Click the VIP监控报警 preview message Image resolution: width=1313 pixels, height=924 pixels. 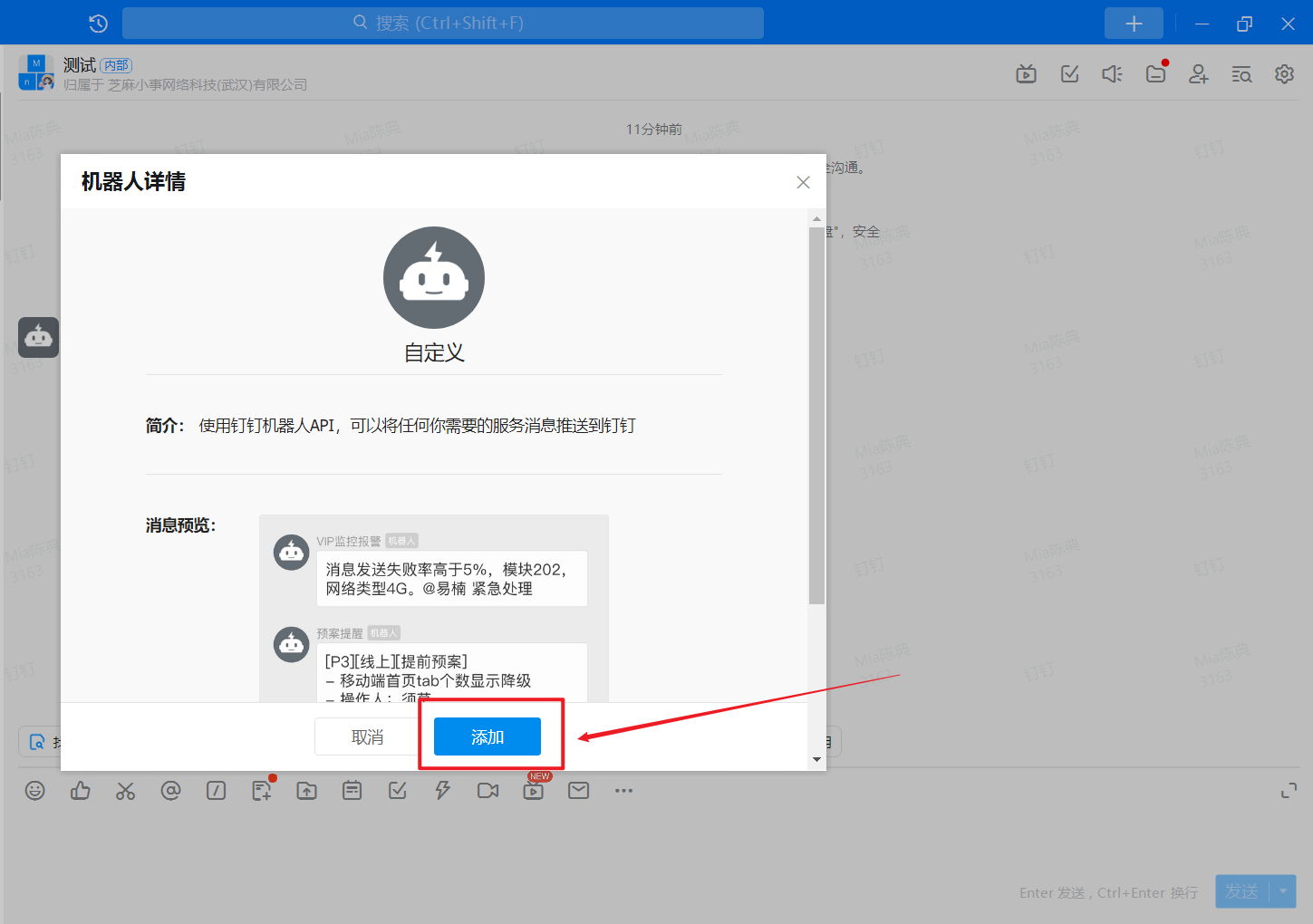click(x=452, y=578)
